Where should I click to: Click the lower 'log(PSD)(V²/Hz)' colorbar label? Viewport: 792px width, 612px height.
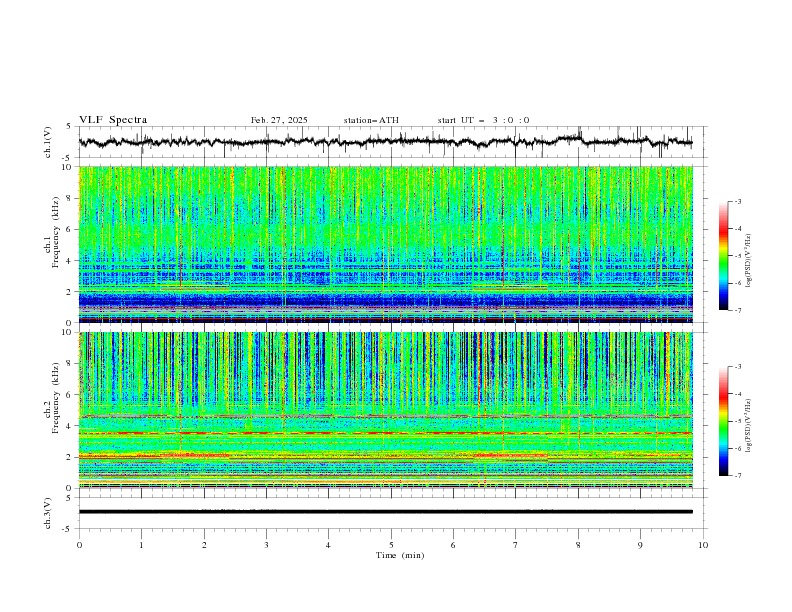coord(748,425)
